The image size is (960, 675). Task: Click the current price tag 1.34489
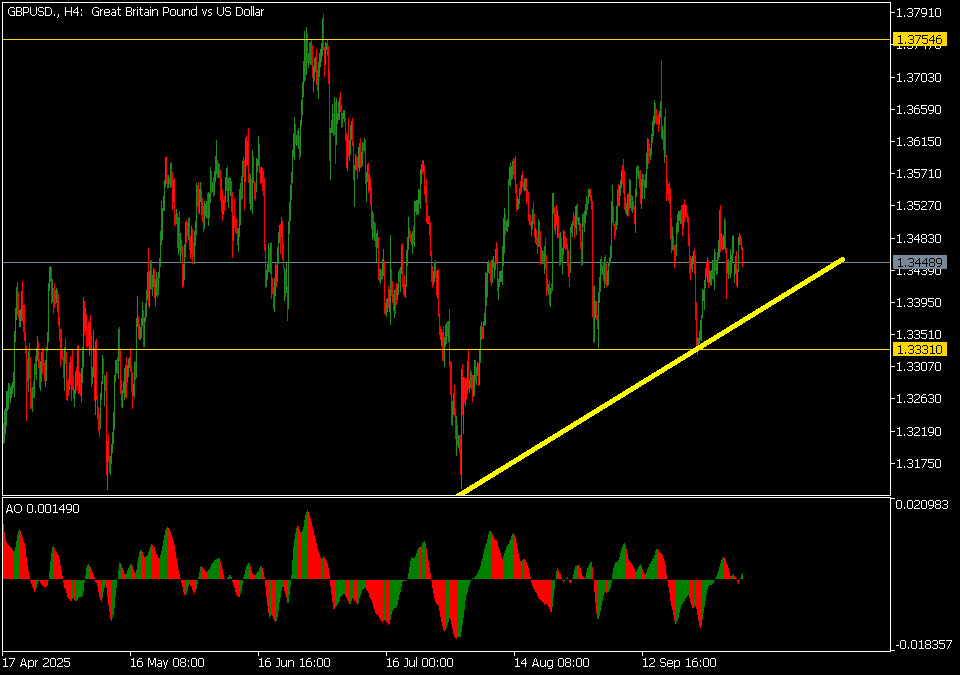pos(919,262)
